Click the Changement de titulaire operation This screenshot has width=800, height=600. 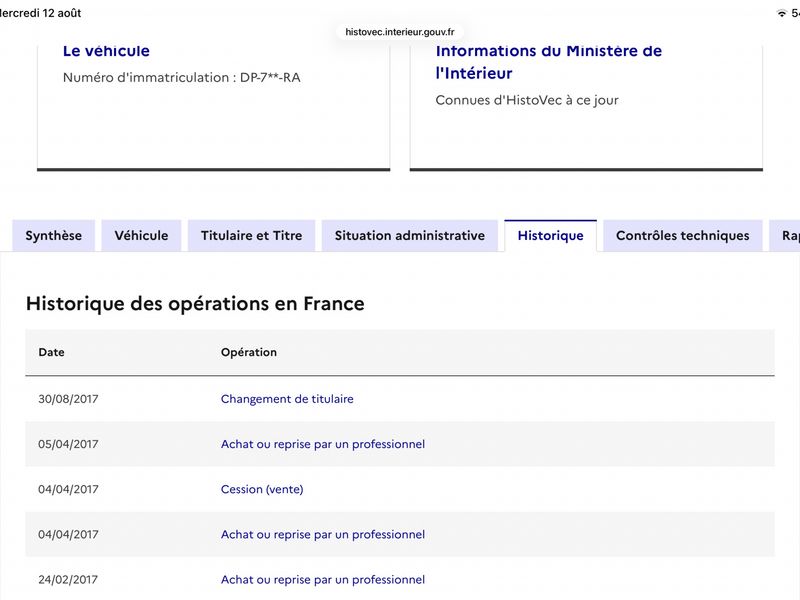(287, 399)
